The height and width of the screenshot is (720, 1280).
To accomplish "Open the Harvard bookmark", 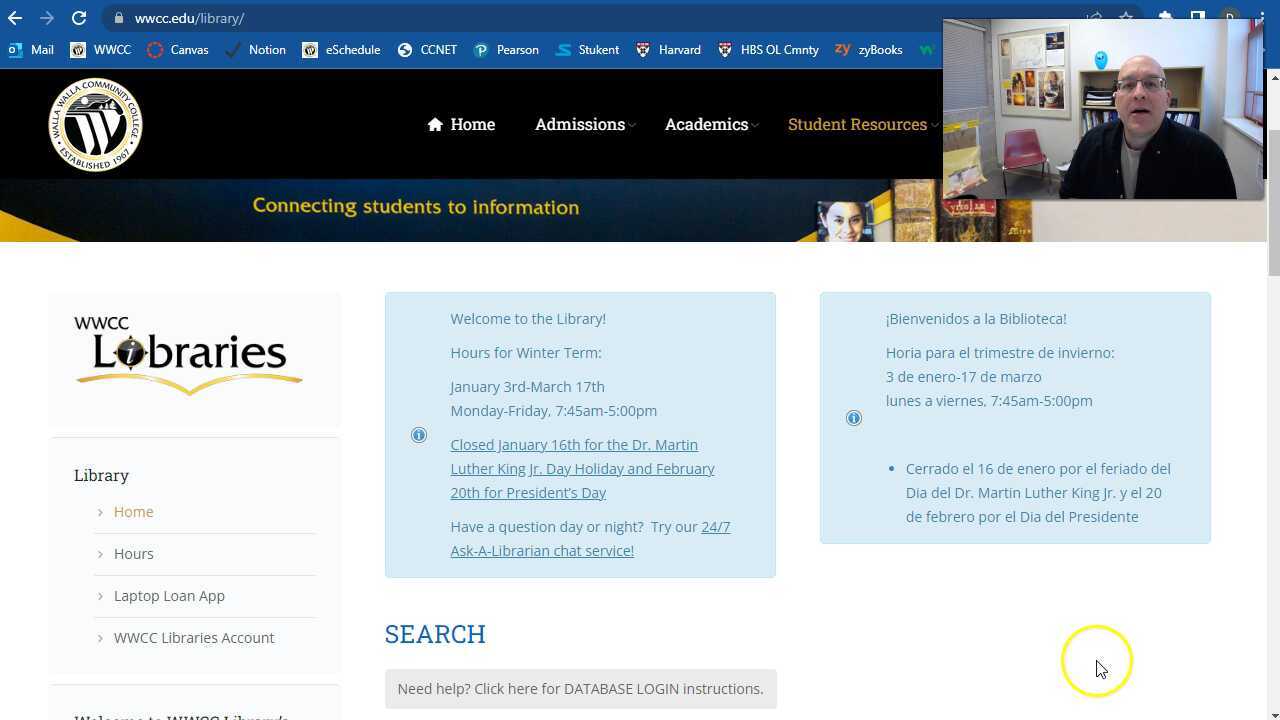I will pos(669,49).
